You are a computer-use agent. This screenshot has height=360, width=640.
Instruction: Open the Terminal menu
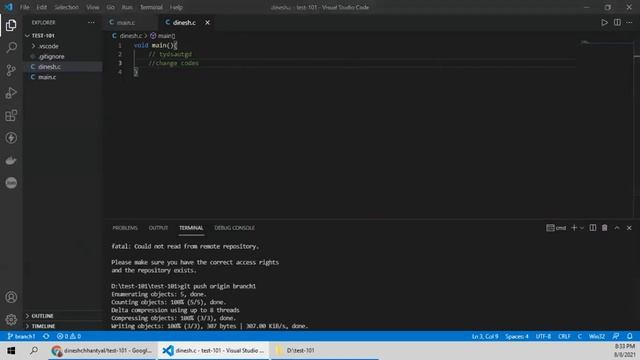point(151,7)
